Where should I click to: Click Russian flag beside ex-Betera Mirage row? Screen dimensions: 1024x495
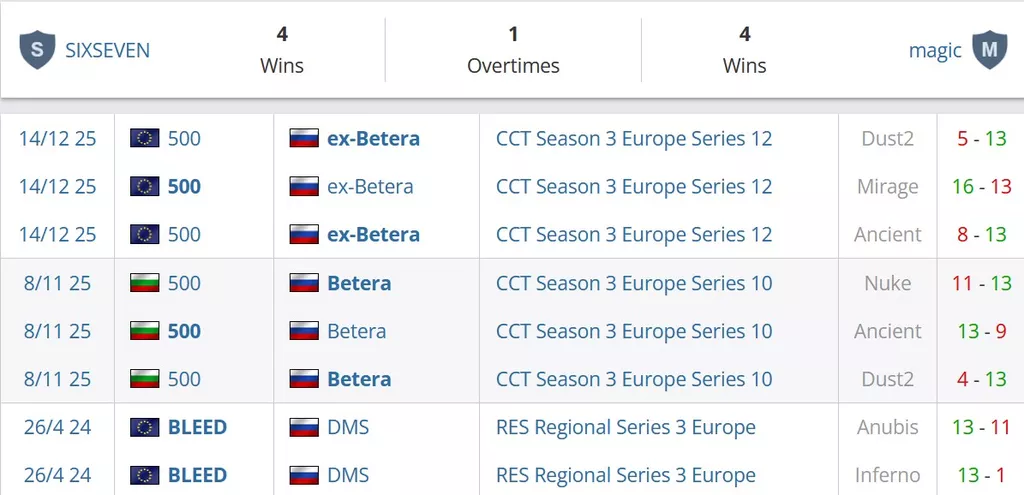pyautogui.click(x=304, y=186)
